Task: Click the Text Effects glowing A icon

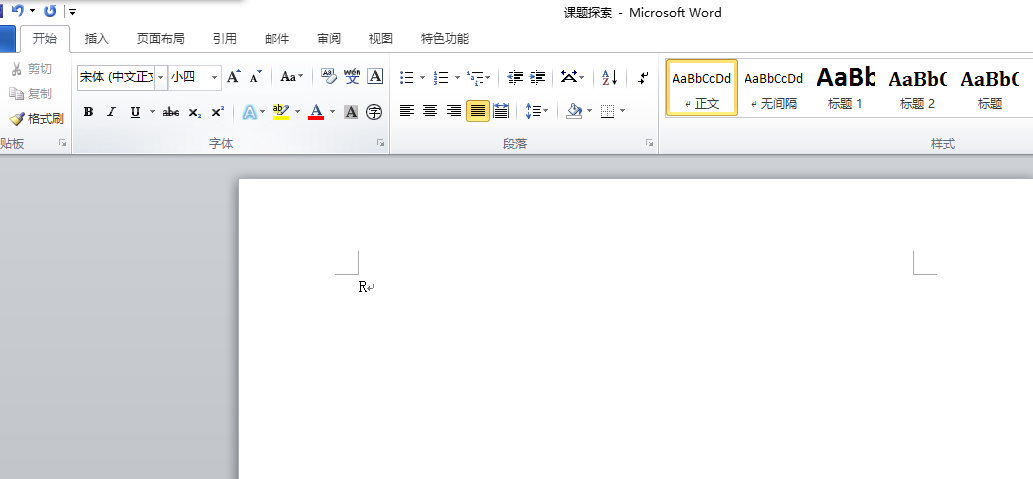Action: [x=250, y=112]
